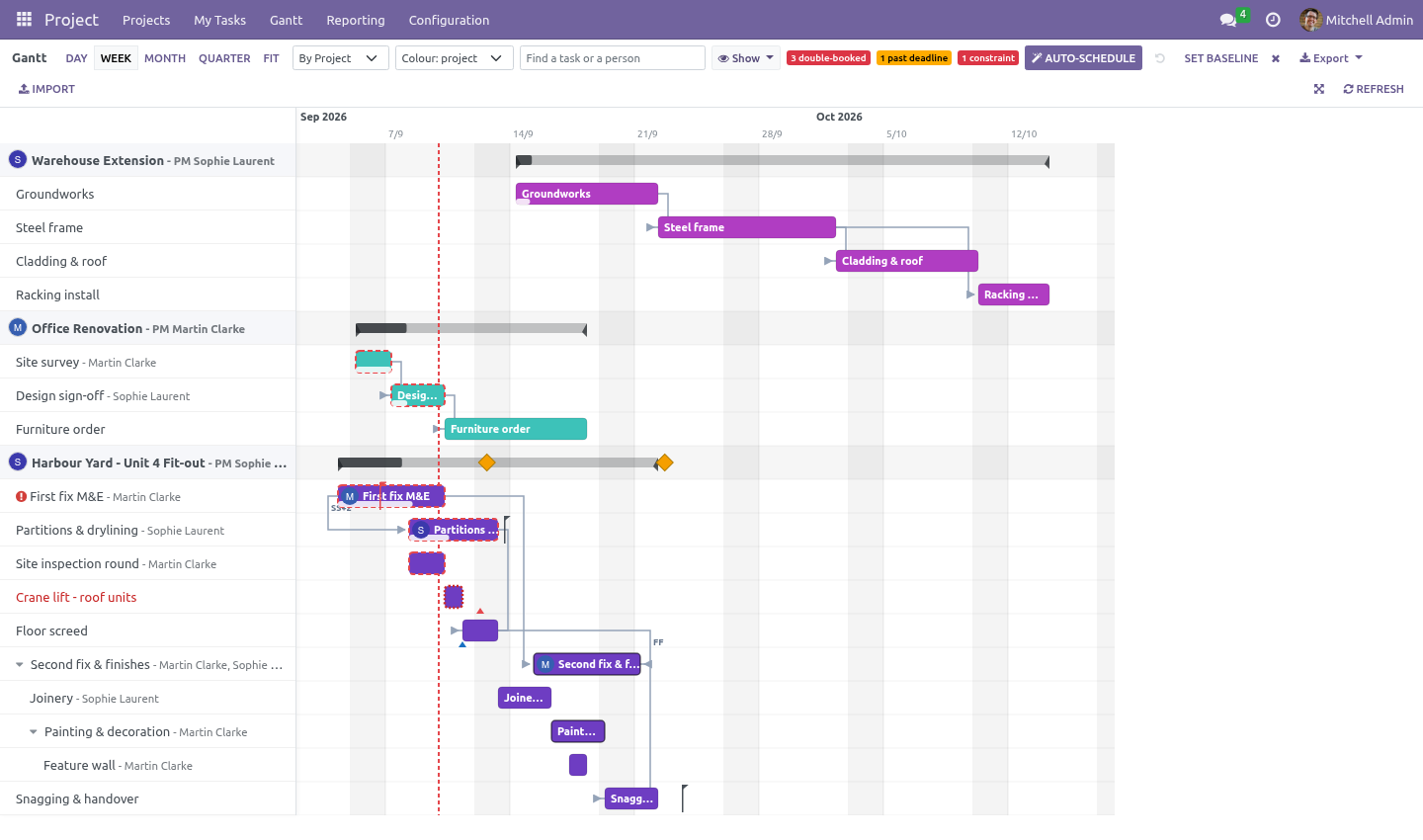The height and width of the screenshot is (840, 1423).
Task: Switch to QUARTER scale
Action: tap(224, 58)
